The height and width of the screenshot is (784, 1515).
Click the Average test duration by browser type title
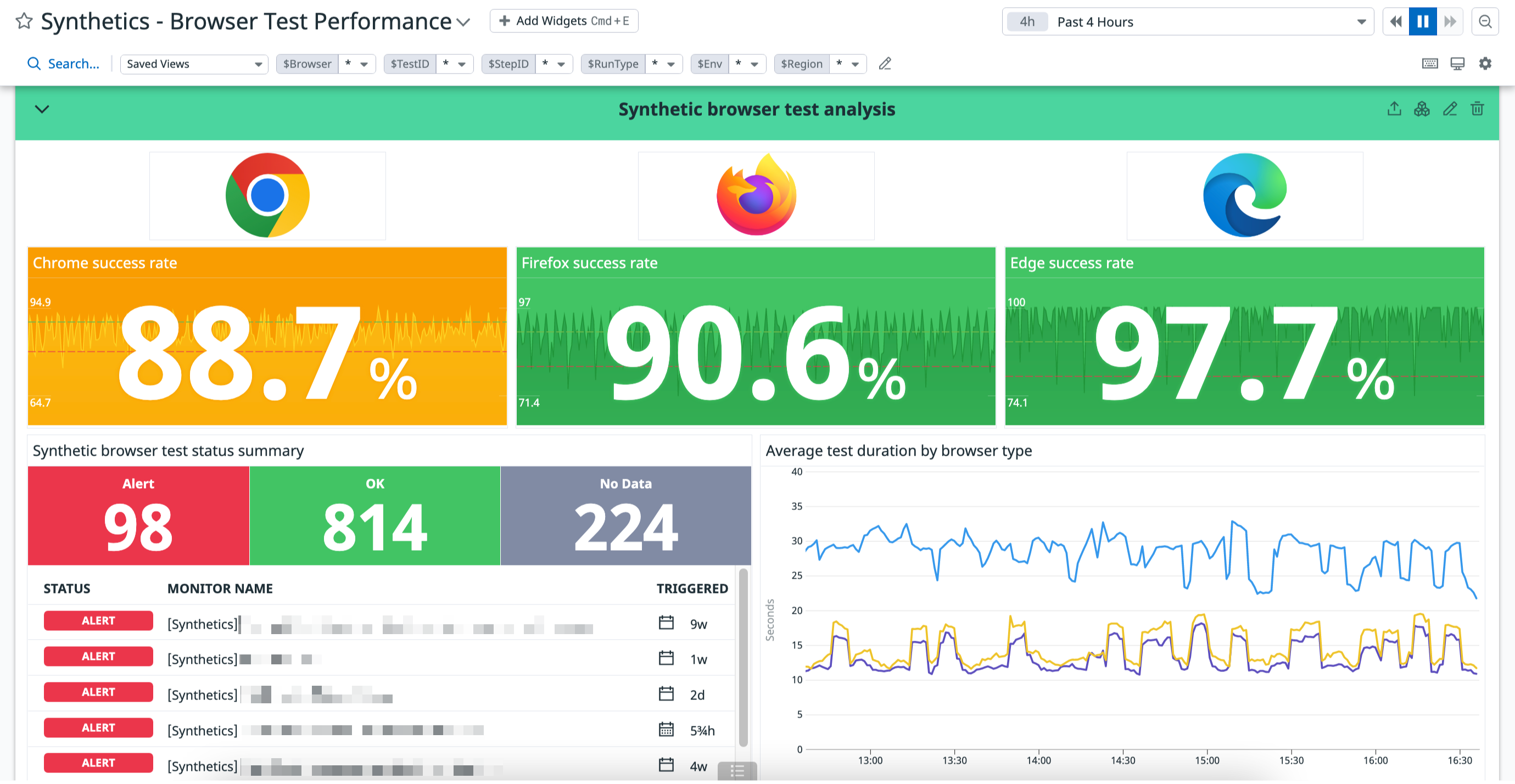click(x=899, y=451)
